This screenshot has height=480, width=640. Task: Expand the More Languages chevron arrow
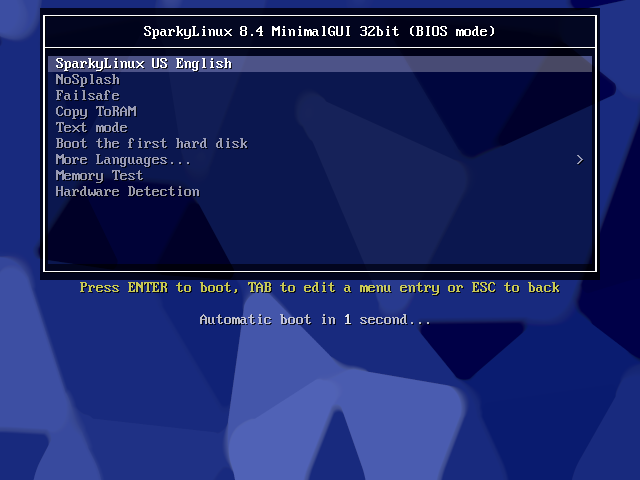(580, 160)
